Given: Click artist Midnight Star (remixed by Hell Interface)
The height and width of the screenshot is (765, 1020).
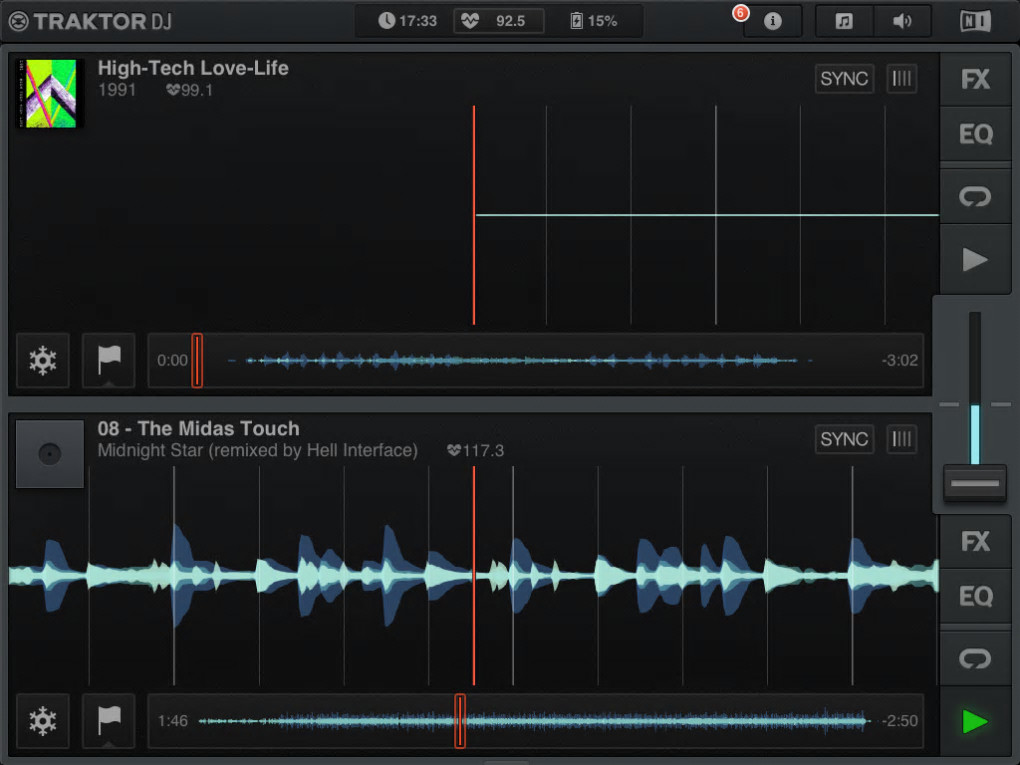Looking at the screenshot, I should (258, 450).
